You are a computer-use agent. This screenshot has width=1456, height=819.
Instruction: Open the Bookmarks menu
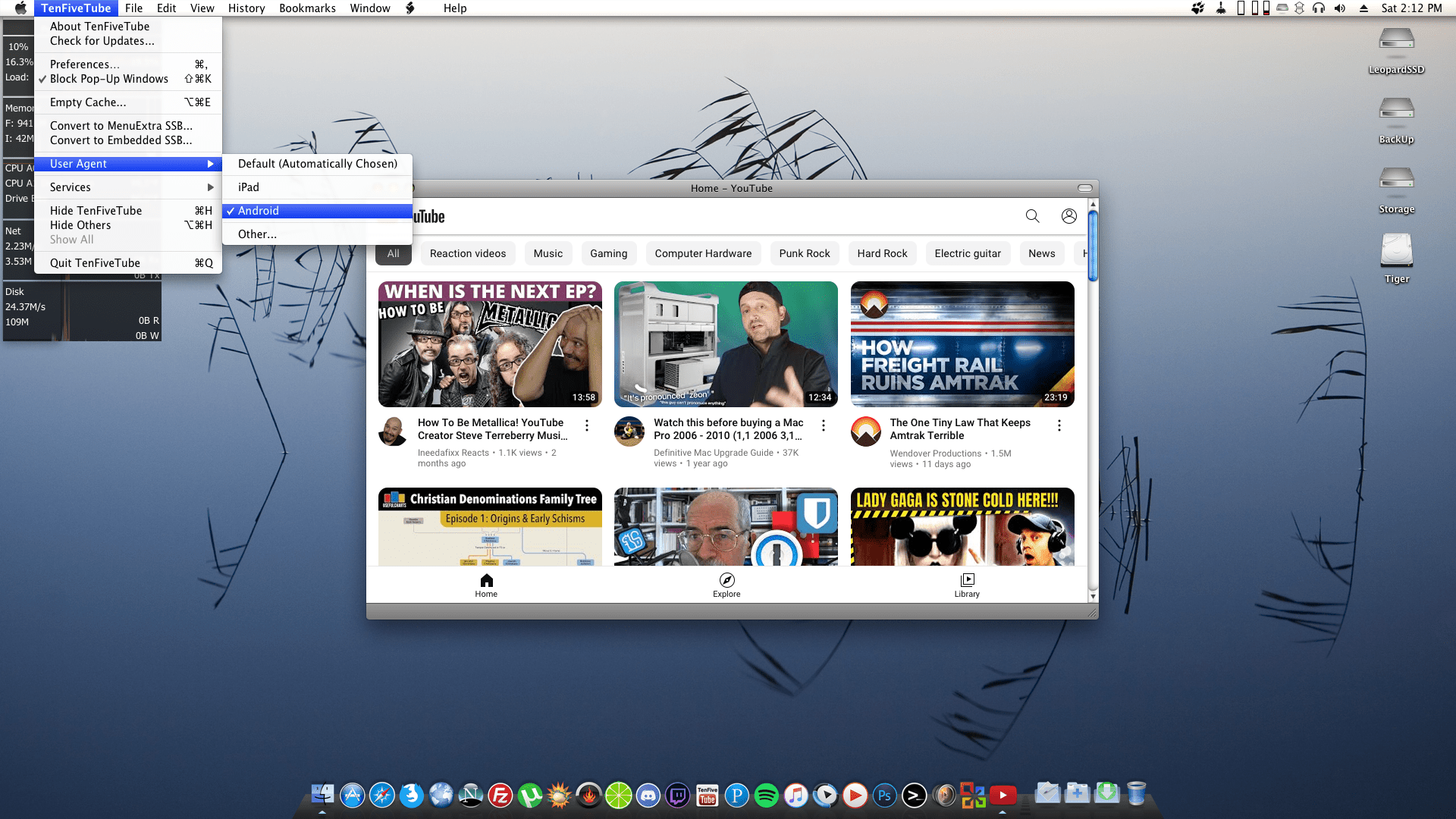point(307,8)
